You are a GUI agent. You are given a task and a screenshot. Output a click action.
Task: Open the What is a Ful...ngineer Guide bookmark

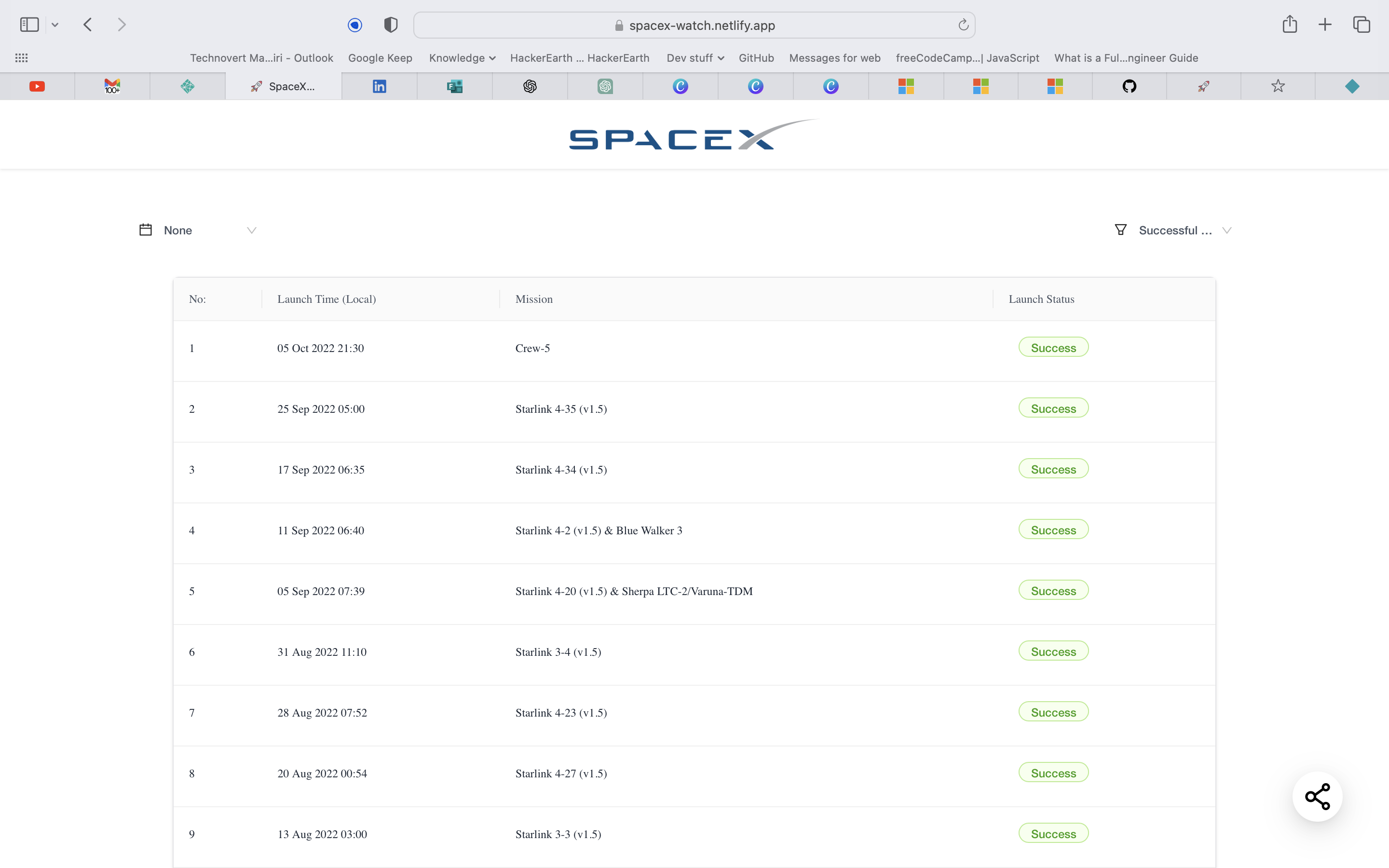click(1126, 58)
